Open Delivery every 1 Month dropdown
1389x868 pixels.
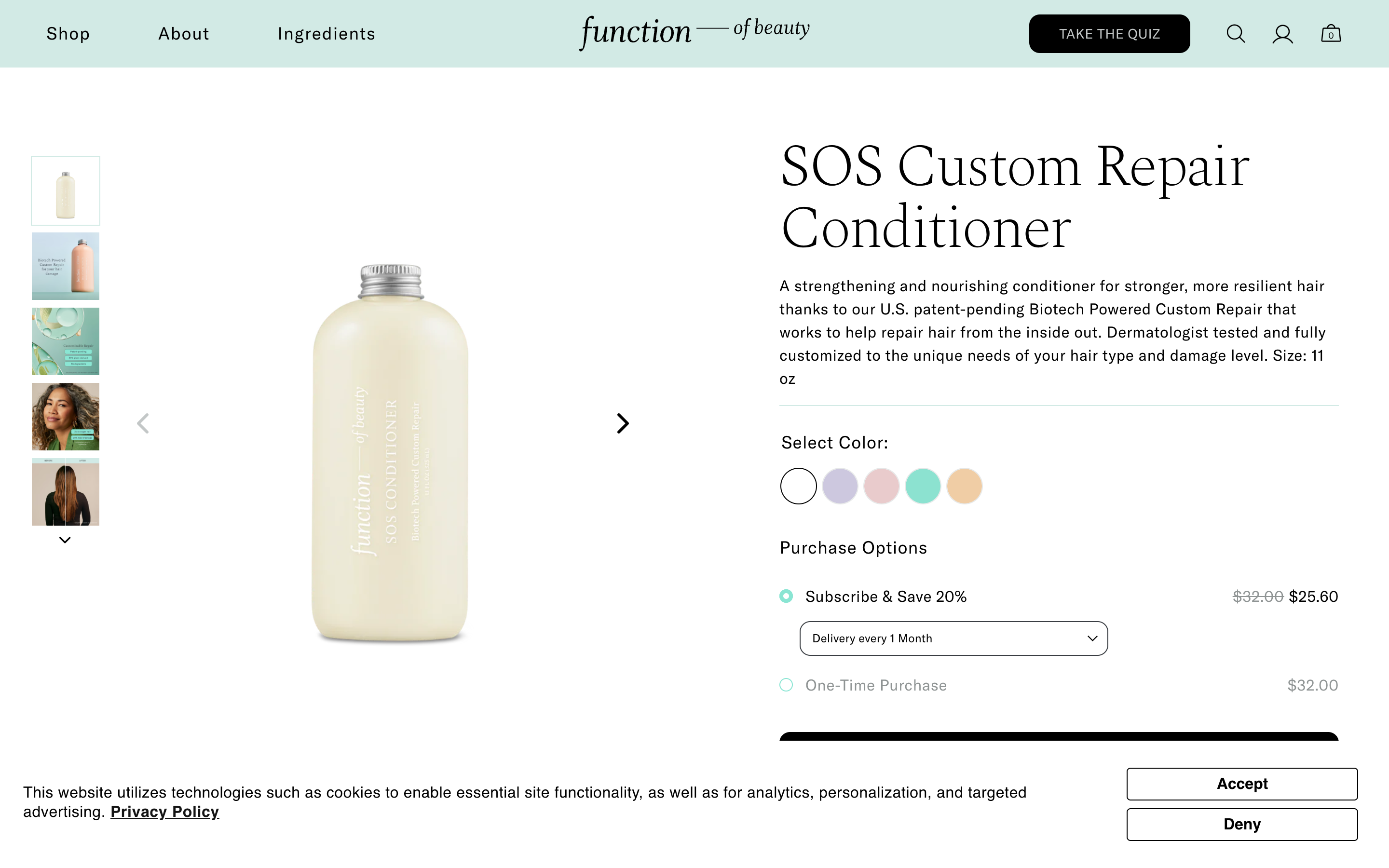click(x=953, y=638)
